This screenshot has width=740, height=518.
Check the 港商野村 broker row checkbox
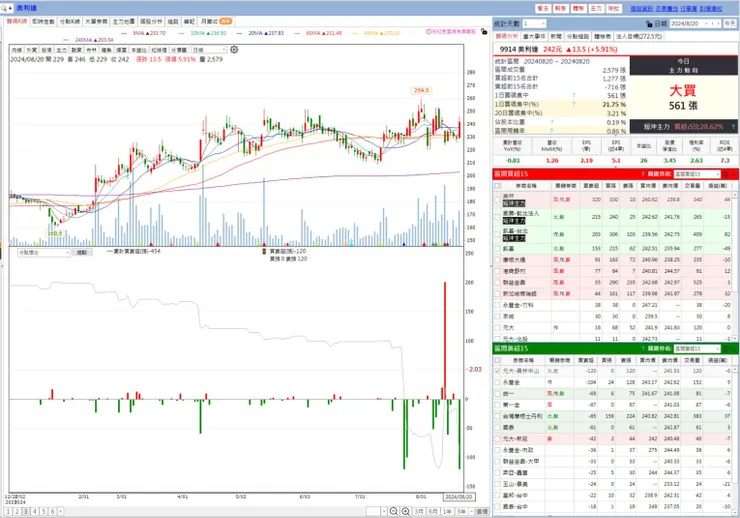point(497,271)
